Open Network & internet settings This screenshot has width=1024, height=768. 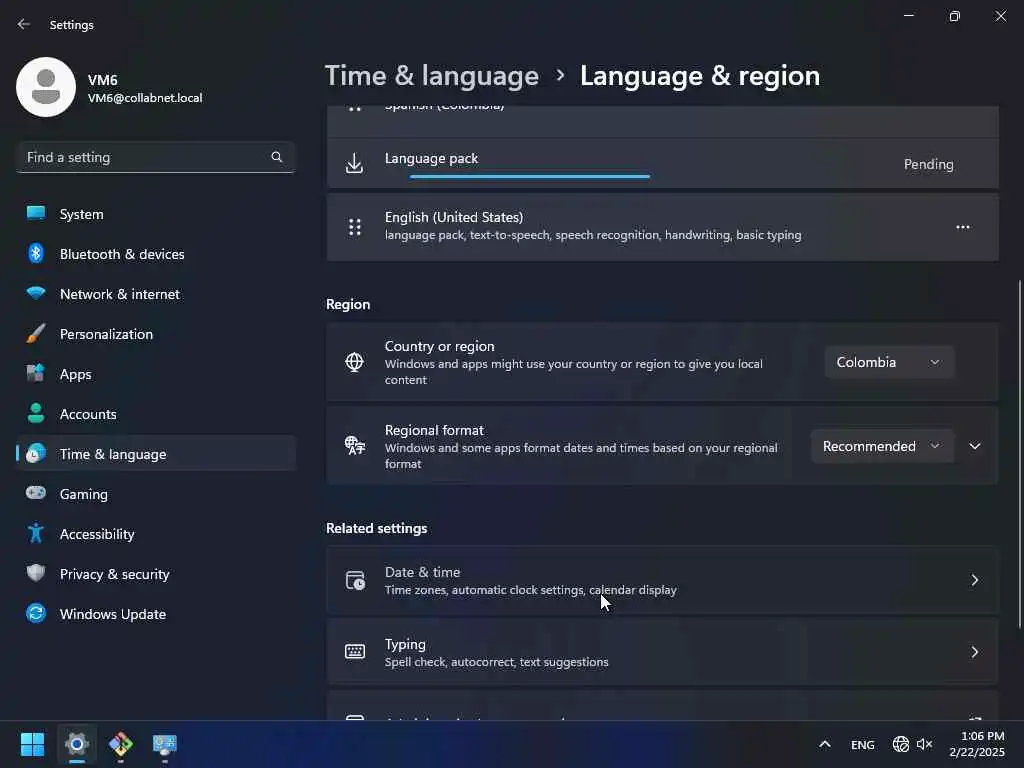pos(156,294)
